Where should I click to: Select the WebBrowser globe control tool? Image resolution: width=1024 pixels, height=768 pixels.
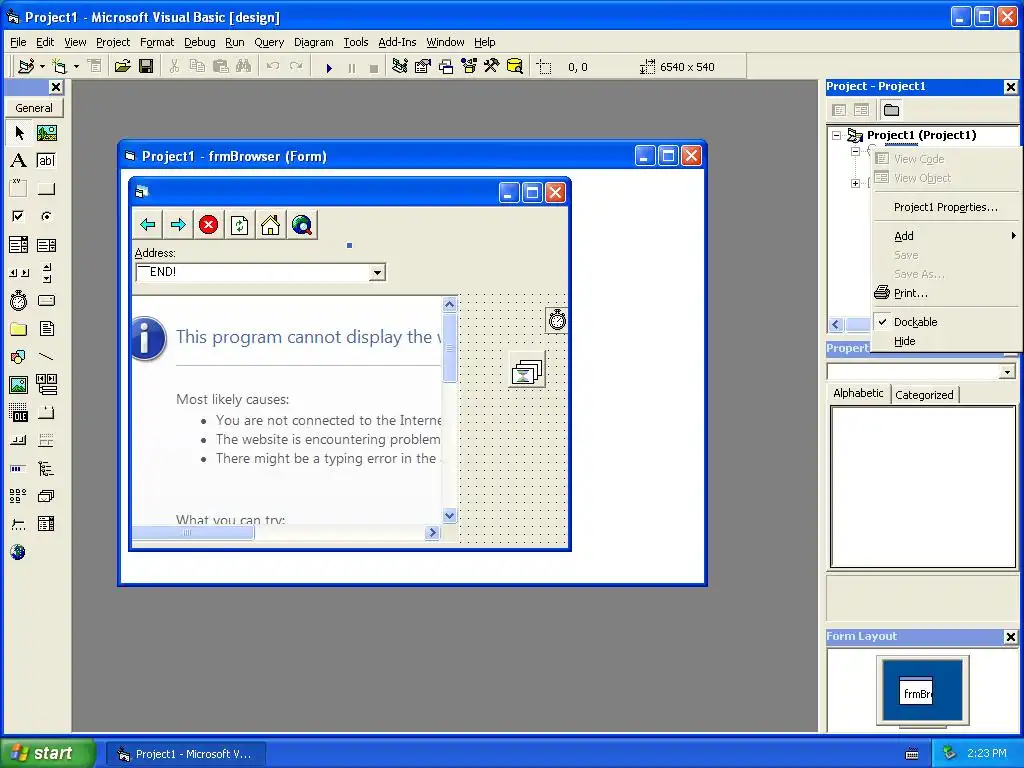coord(18,552)
